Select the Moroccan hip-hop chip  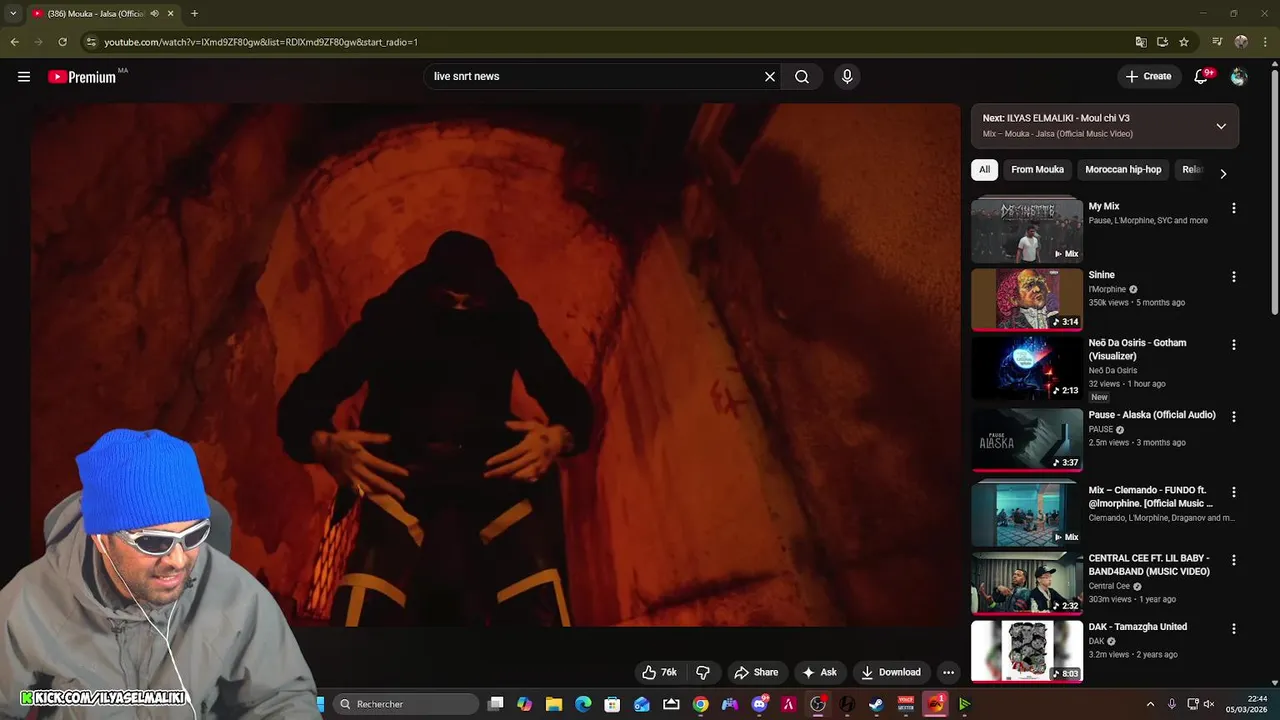(x=1123, y=169)
